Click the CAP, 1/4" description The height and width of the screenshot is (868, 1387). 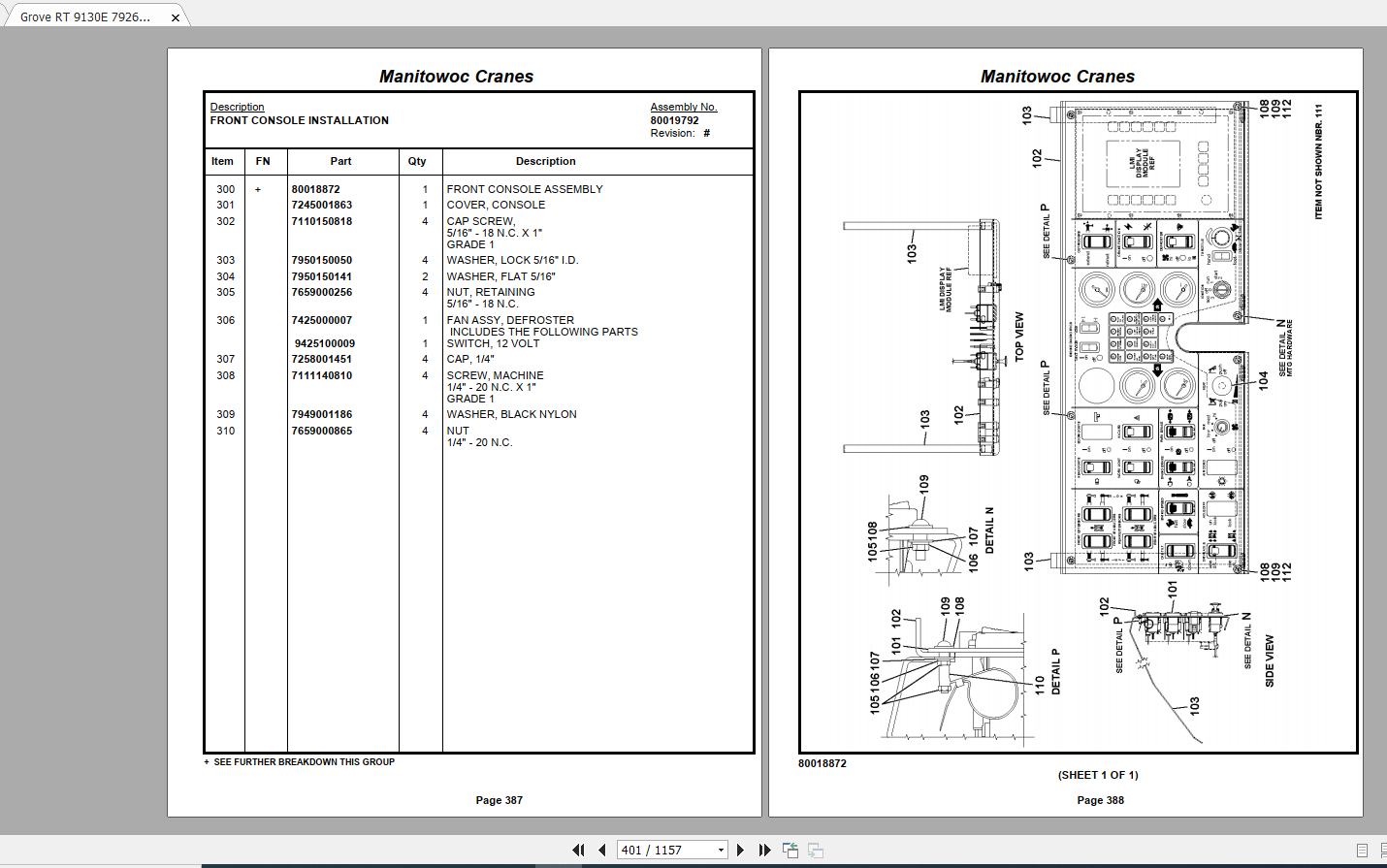pos(470,359)
